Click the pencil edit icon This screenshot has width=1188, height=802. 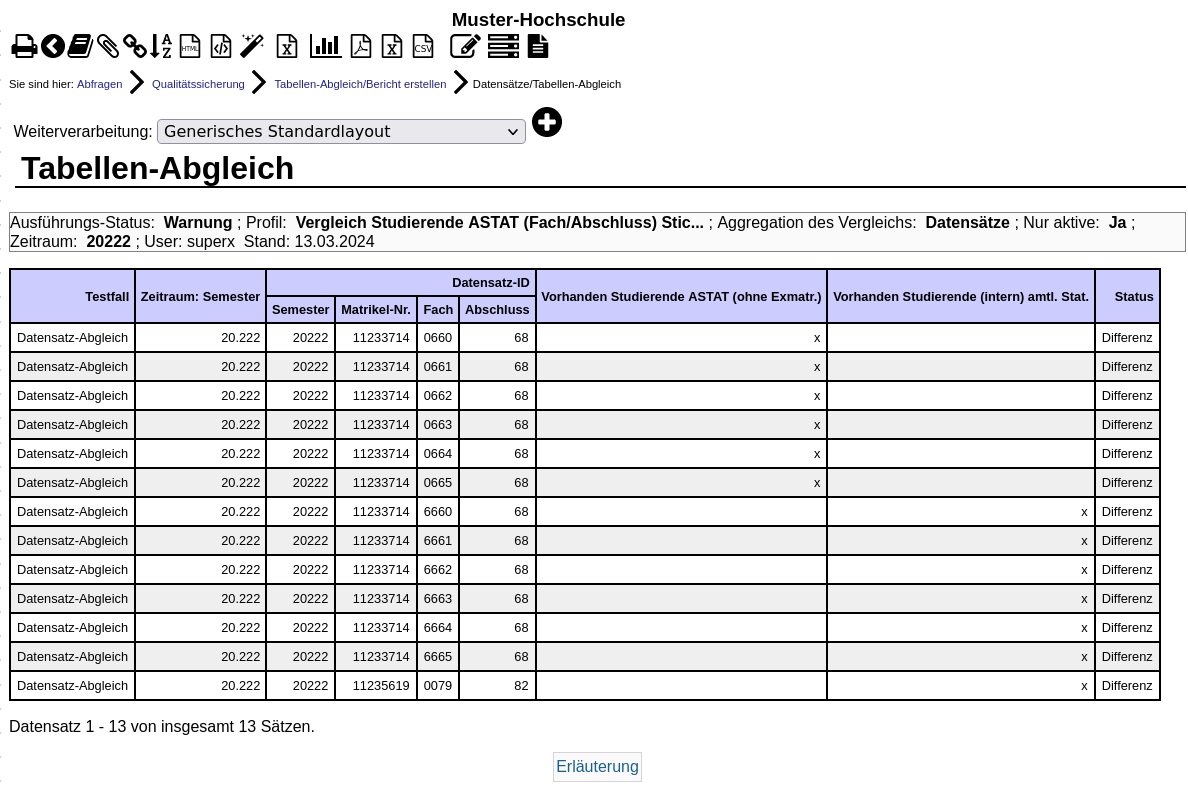coord(465,46)
